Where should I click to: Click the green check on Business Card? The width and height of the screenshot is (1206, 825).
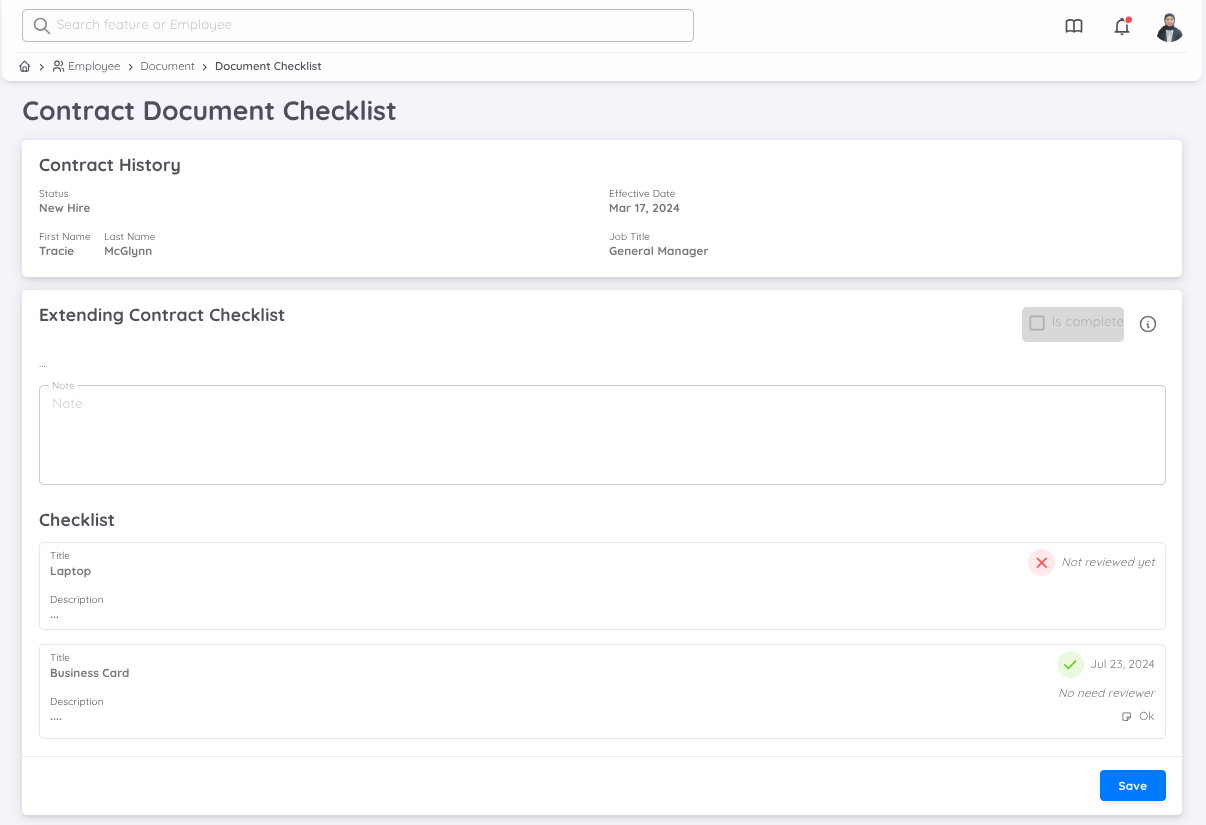(x=1070, y=664)
